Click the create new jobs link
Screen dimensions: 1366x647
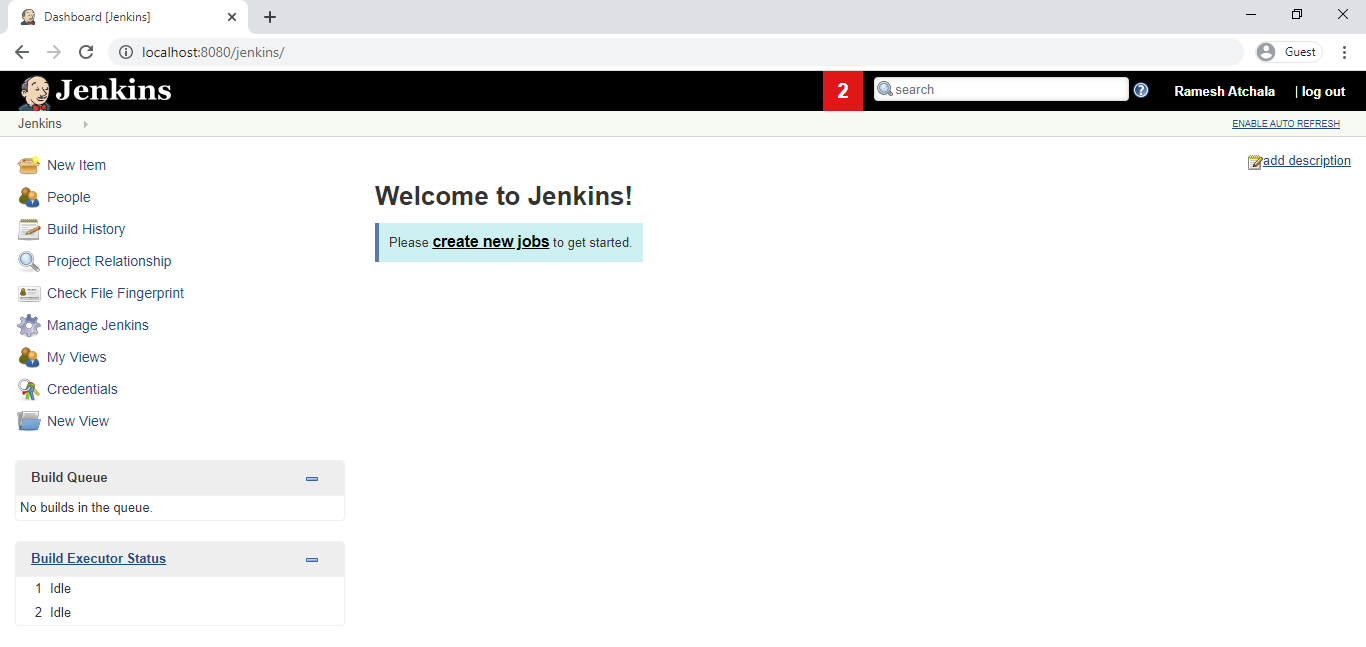[x=491, y=242]
